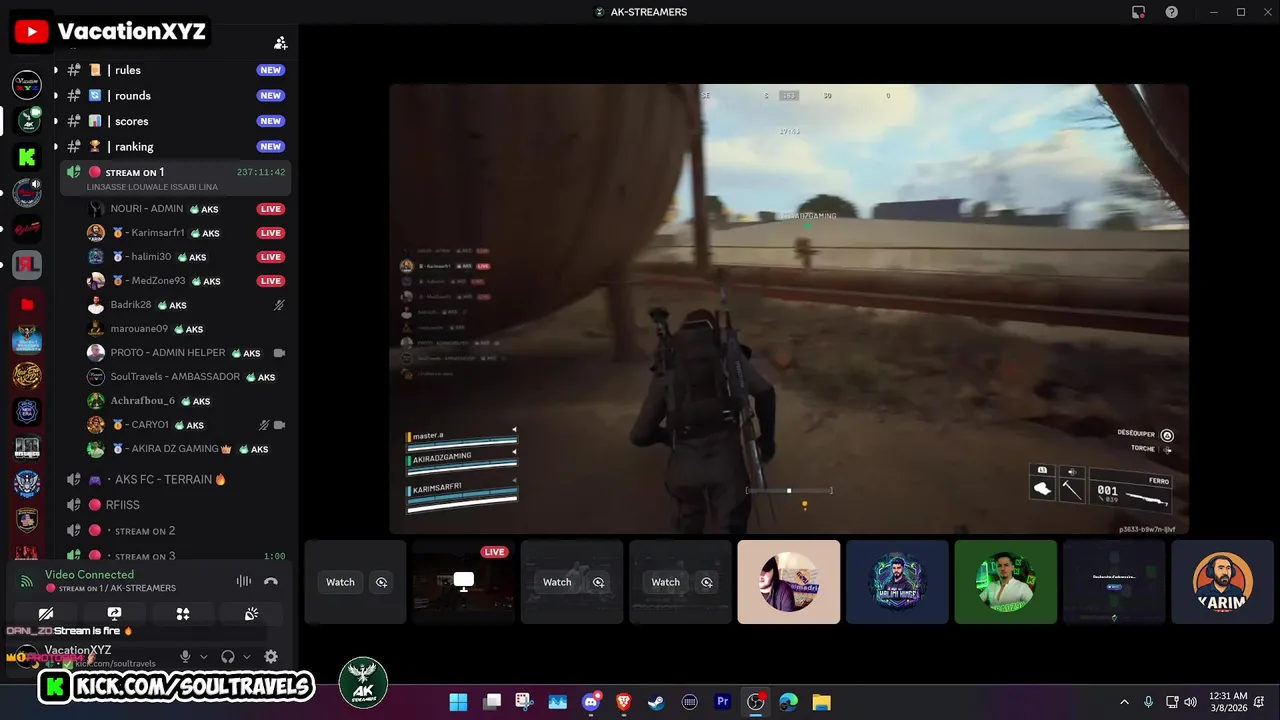Join the RFIISS voice channel
1280x720 pixels.
click(175, 505)
